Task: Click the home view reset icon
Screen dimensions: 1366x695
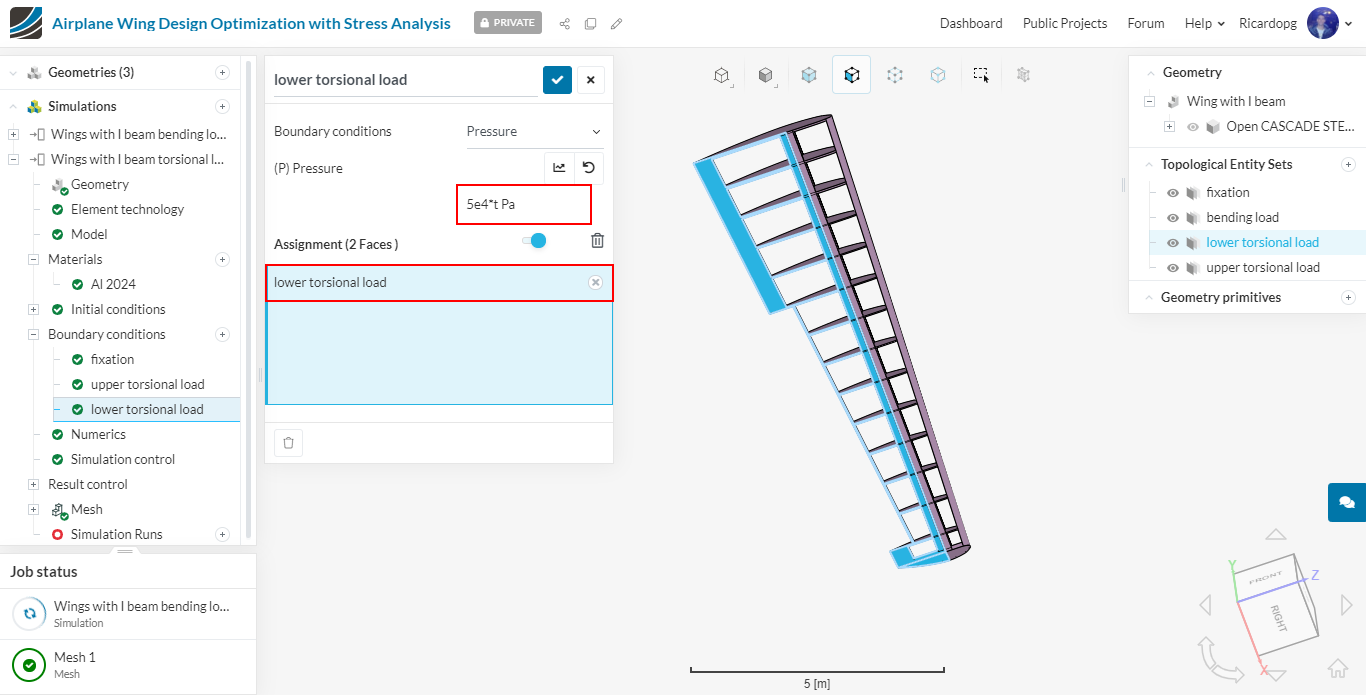Action: (x=1337, y=668)
